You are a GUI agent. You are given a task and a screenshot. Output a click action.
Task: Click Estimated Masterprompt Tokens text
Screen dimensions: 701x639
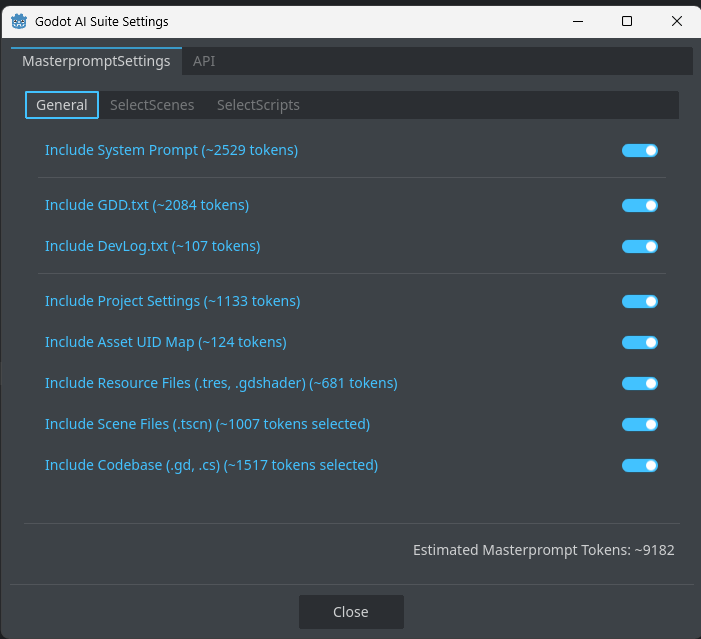(x=543, y=550)
